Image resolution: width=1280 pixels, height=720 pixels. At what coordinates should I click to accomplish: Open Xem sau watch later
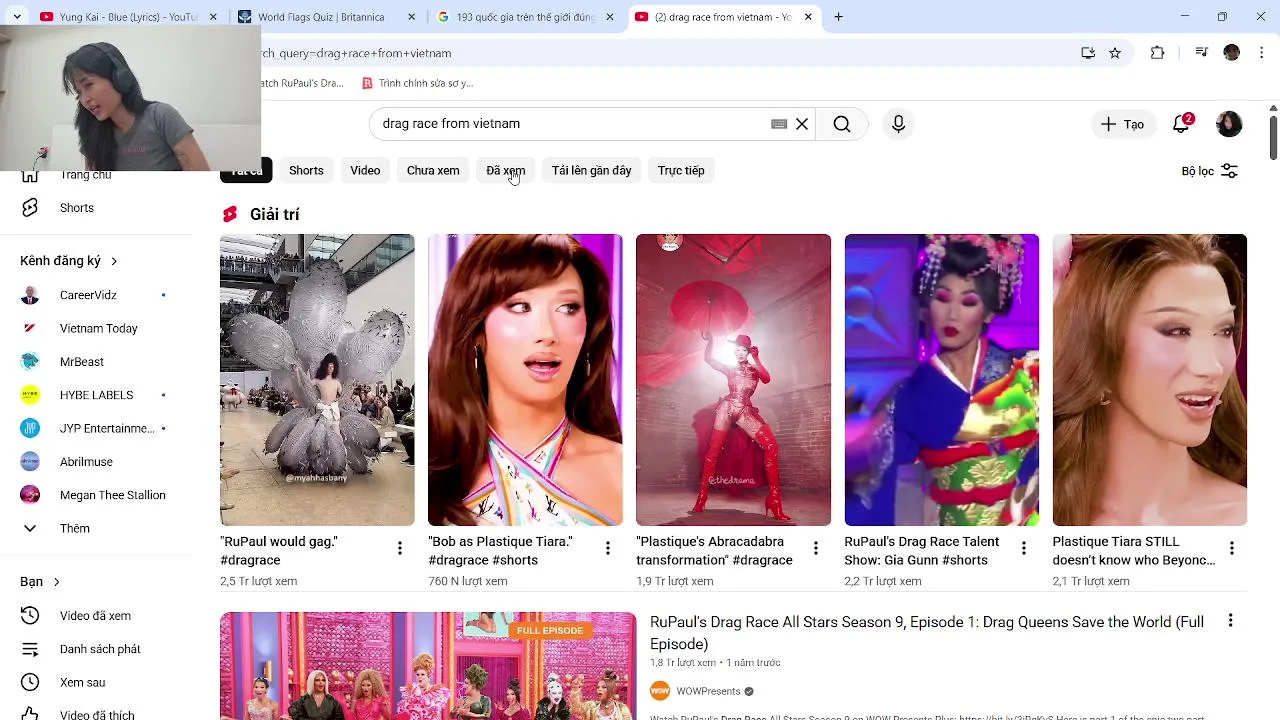coord(82,682)
